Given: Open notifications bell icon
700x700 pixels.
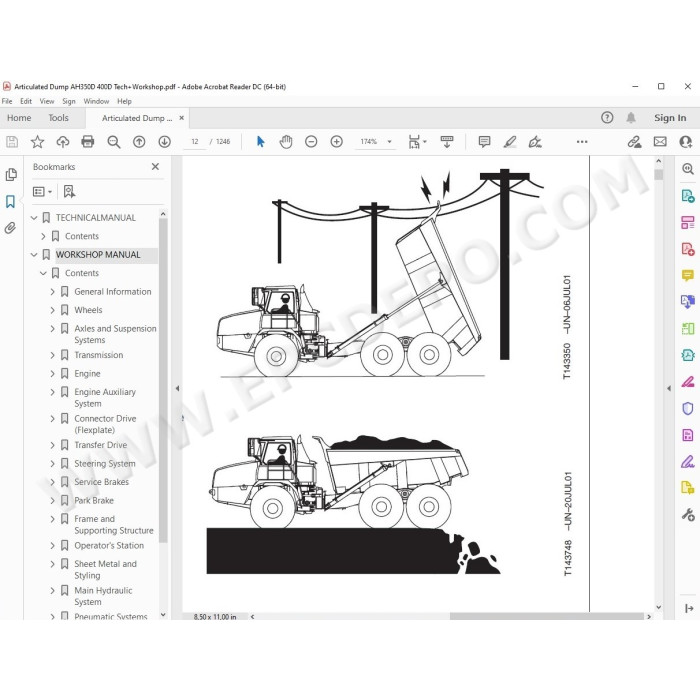Looking at the screenshot, I should point(631,118).
